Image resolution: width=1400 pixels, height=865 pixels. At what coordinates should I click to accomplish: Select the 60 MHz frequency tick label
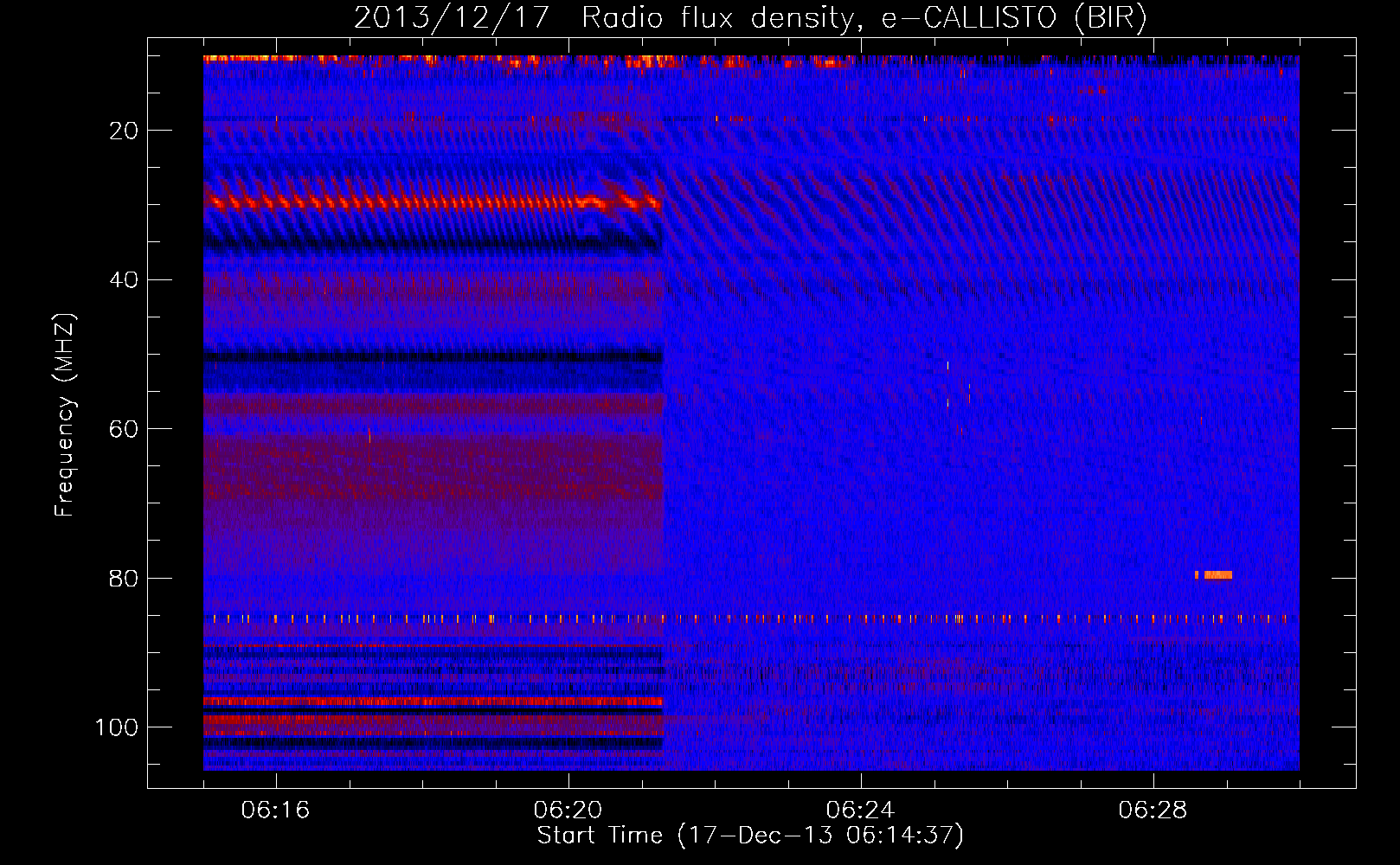tap(125, 429)
